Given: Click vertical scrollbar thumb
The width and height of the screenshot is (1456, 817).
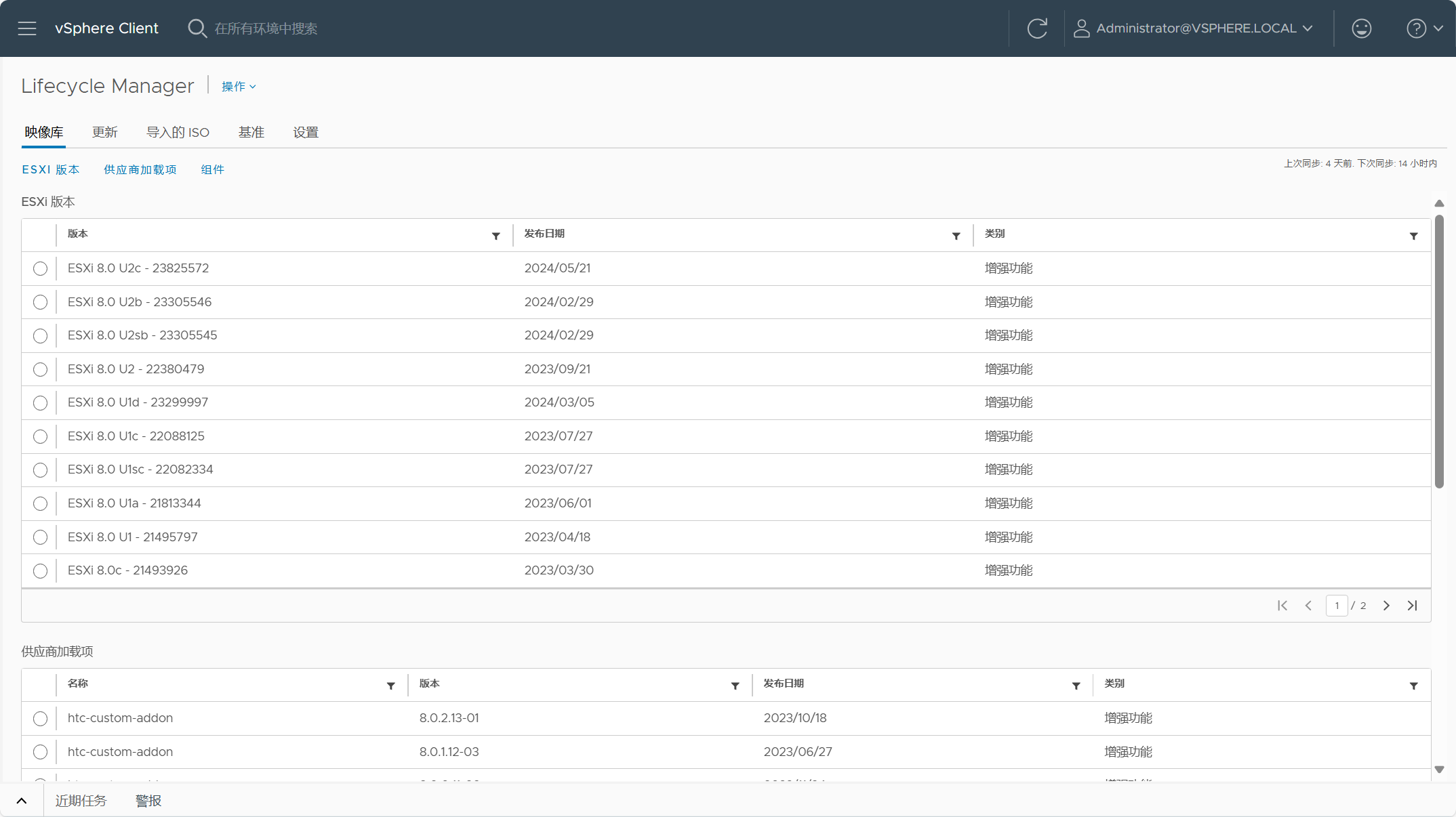Looking at the screenshot, I should (1439, 352).
